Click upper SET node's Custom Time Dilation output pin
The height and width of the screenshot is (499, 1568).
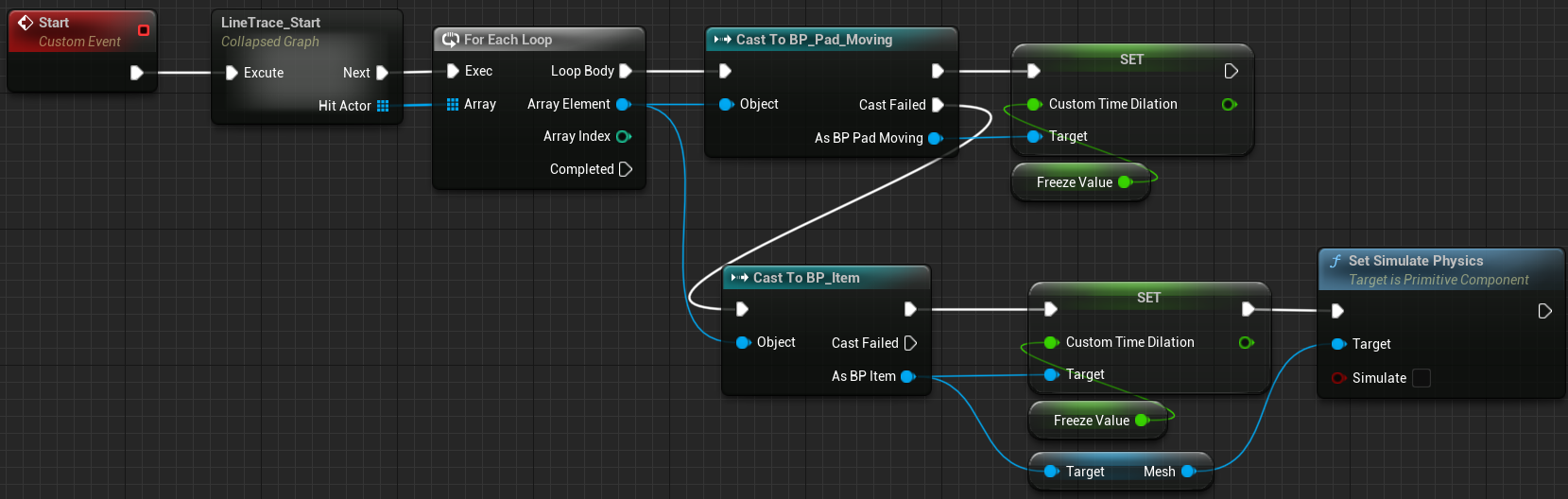click(1229, 104)
